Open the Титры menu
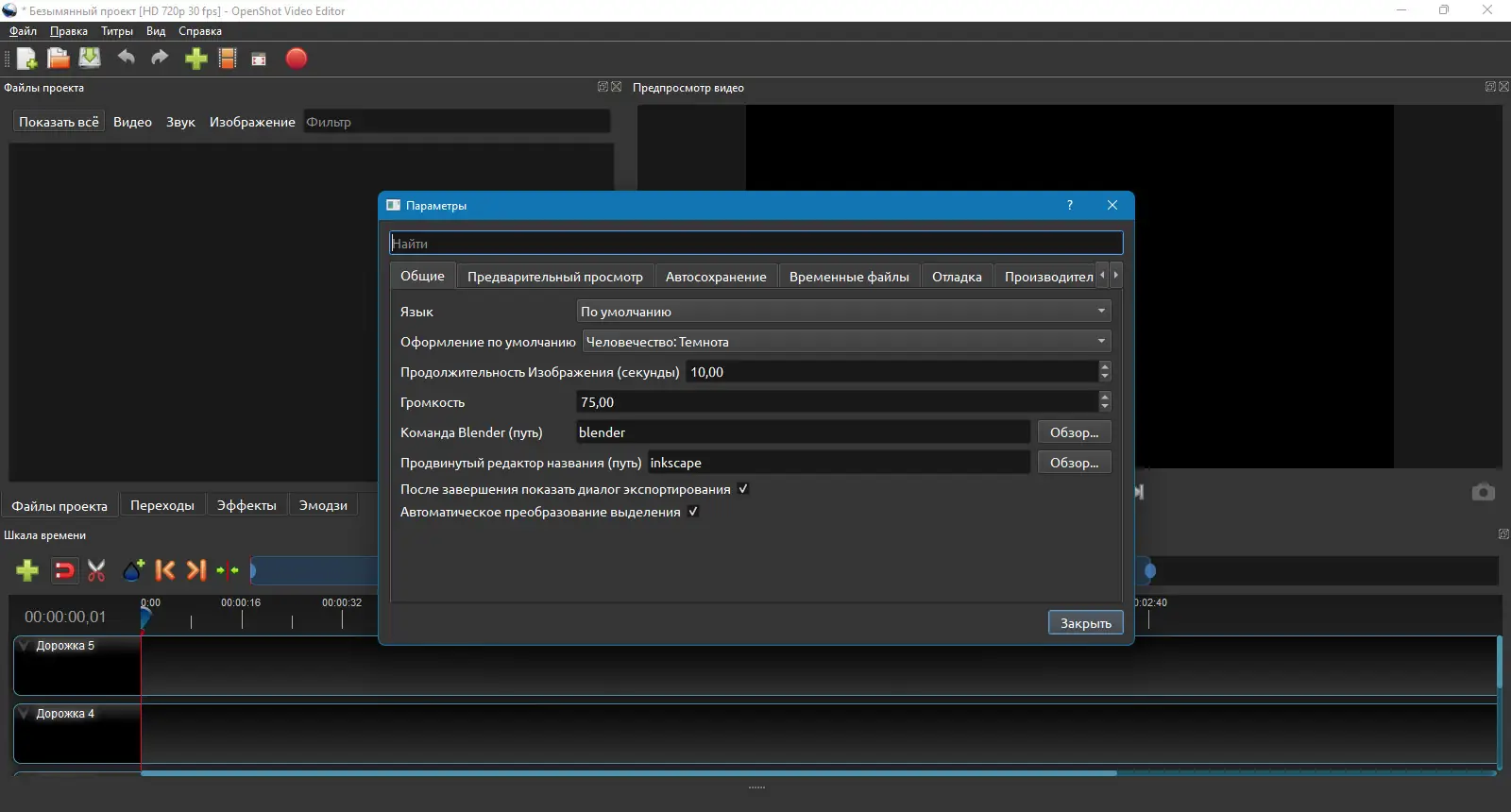Screen dimensions: 1511x812 pos(117,31)
